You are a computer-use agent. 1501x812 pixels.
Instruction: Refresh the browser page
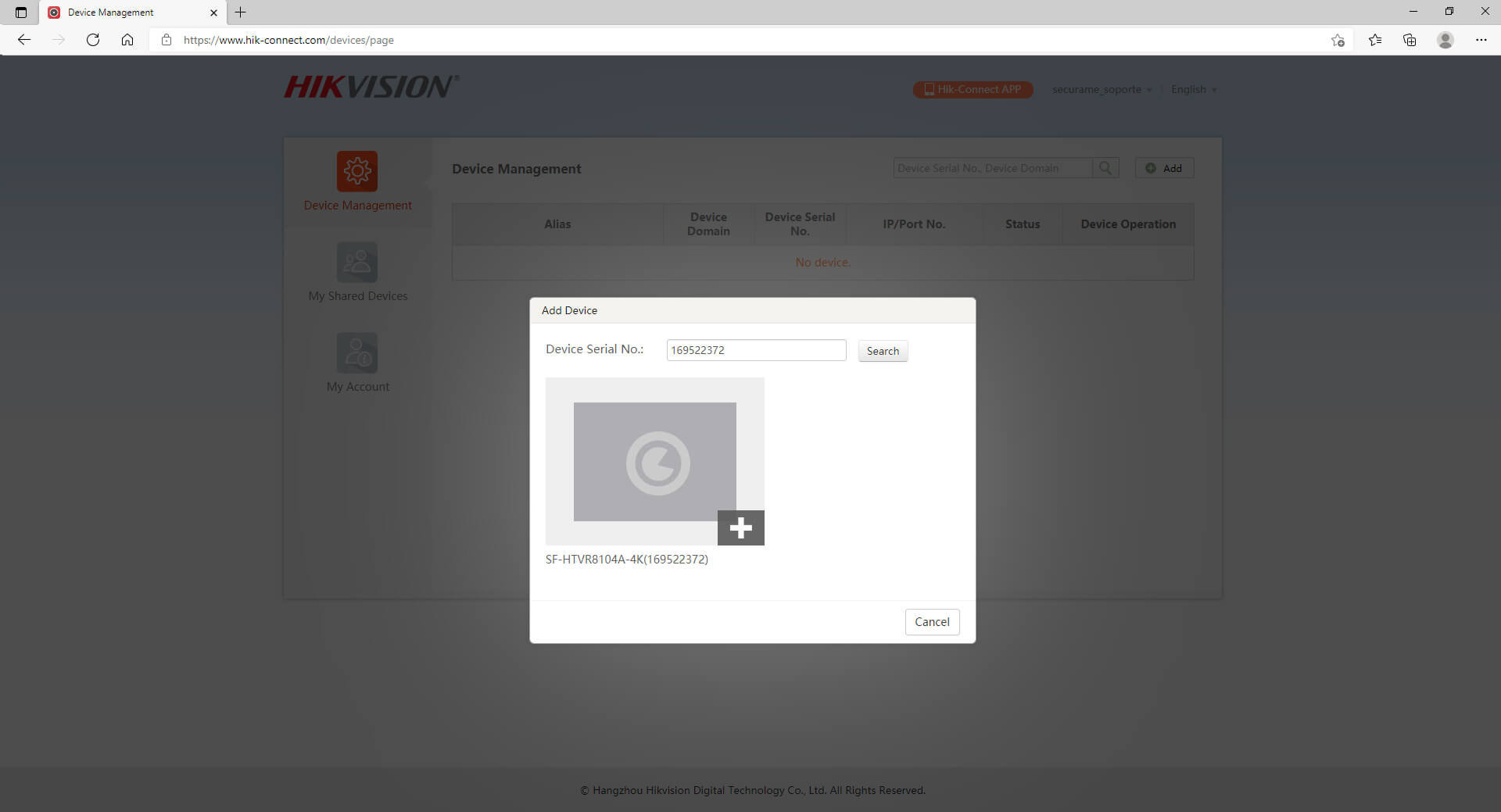point(93,40)
